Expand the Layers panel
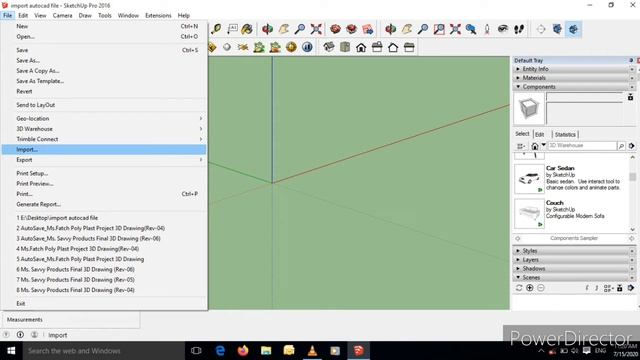The height and width of the screenshot is (360, 640). (573, 260)
